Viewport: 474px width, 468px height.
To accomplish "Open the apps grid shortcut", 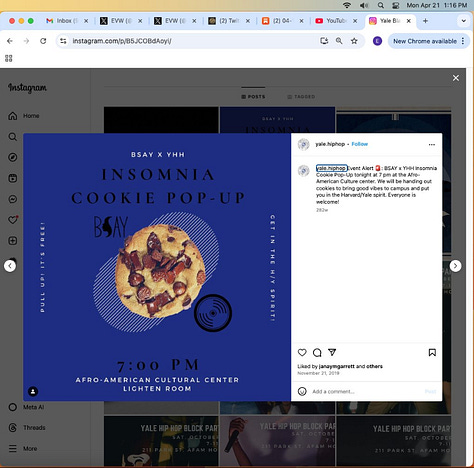I will coord(9,58).
